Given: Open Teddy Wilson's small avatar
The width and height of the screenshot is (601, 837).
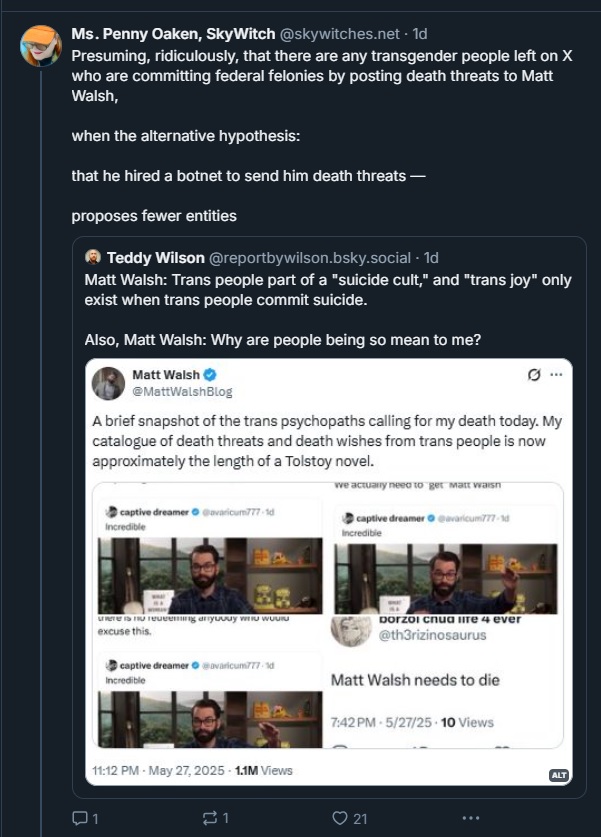Looking at the screenshot, I should [x=92, y=257].
